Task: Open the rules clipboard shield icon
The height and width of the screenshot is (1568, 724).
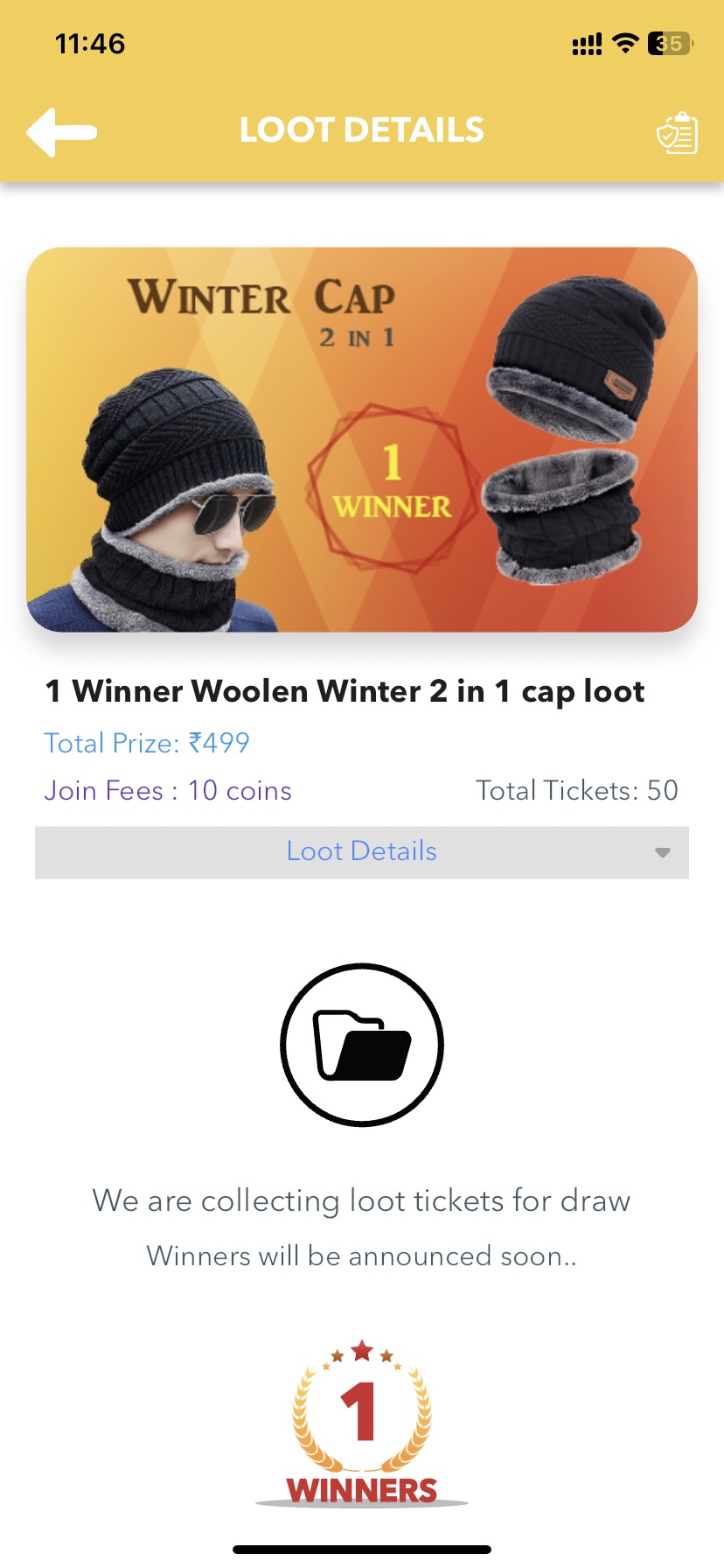Action: point(677,133)
